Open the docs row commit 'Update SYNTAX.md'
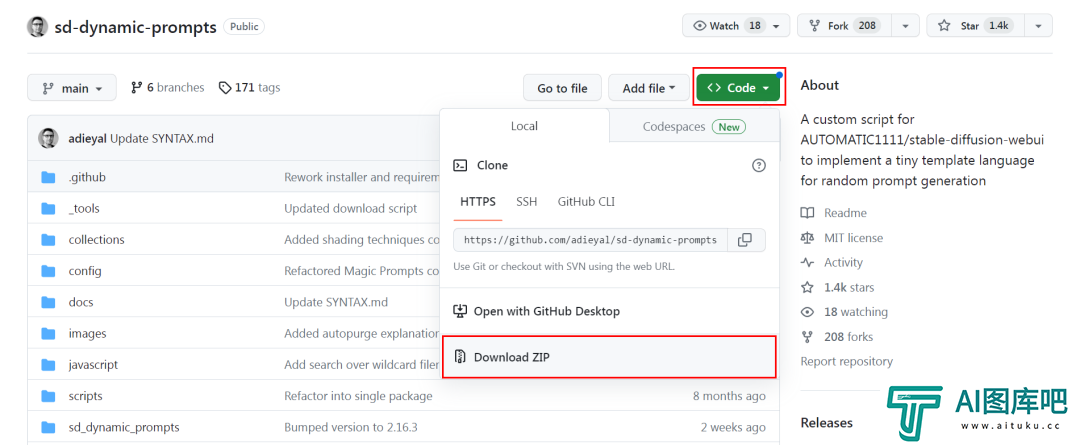This screenshot has width=1080, height=445. tap(336, 302)
